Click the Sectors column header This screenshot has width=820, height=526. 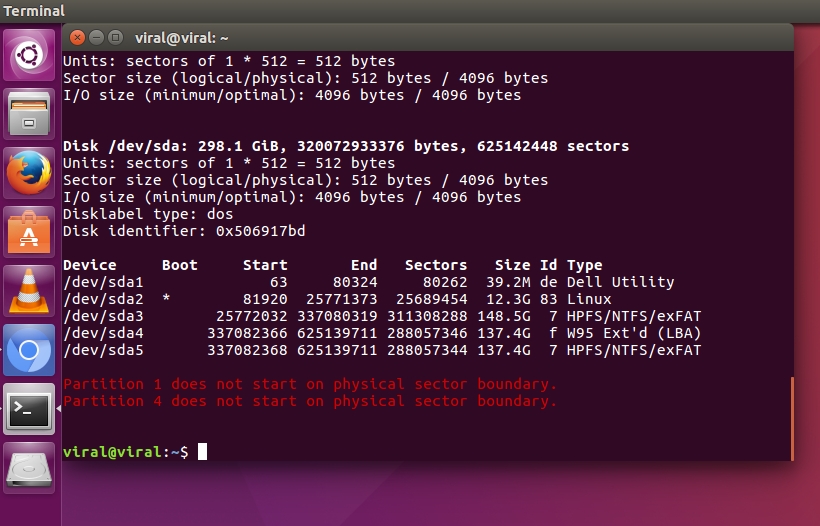click(x=436, y=265)
